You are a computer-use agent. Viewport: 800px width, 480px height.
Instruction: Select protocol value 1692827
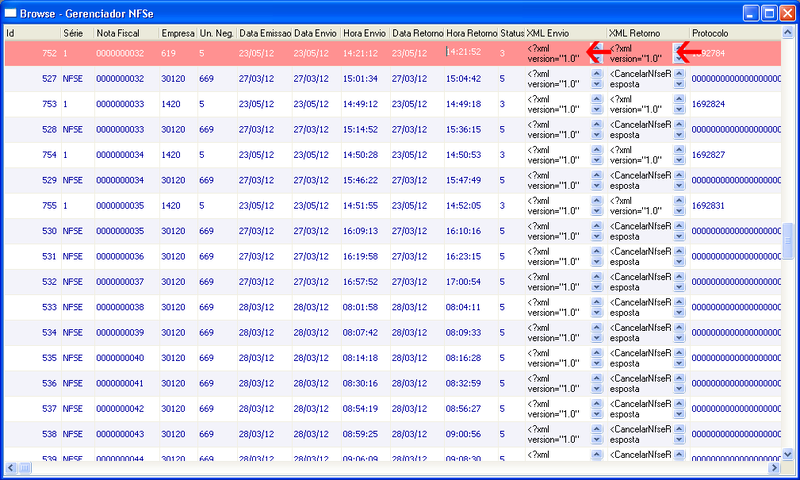(x=708, y=155)
